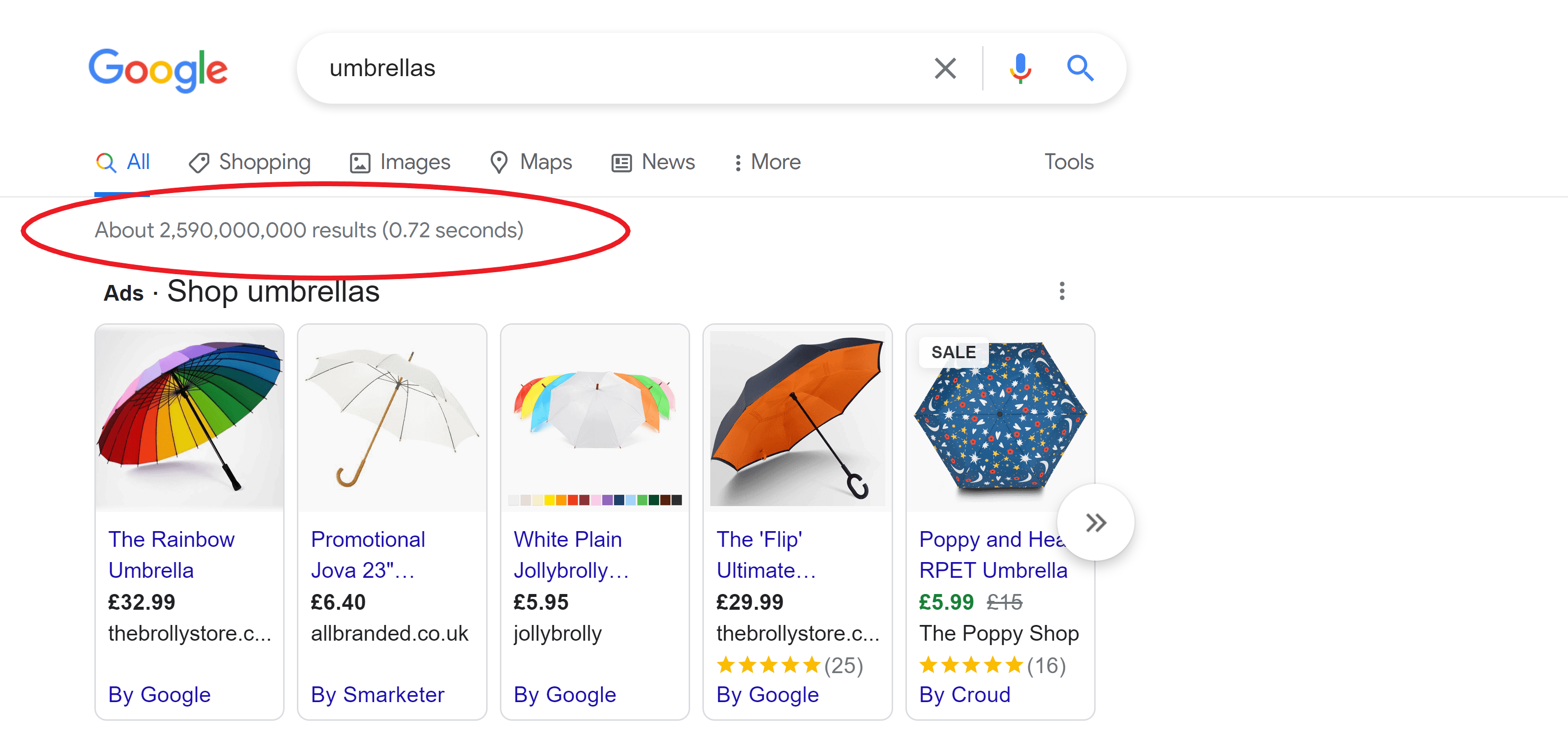
Task: Click the allbranded.co.uk seller name
Action: coord(390,633)
